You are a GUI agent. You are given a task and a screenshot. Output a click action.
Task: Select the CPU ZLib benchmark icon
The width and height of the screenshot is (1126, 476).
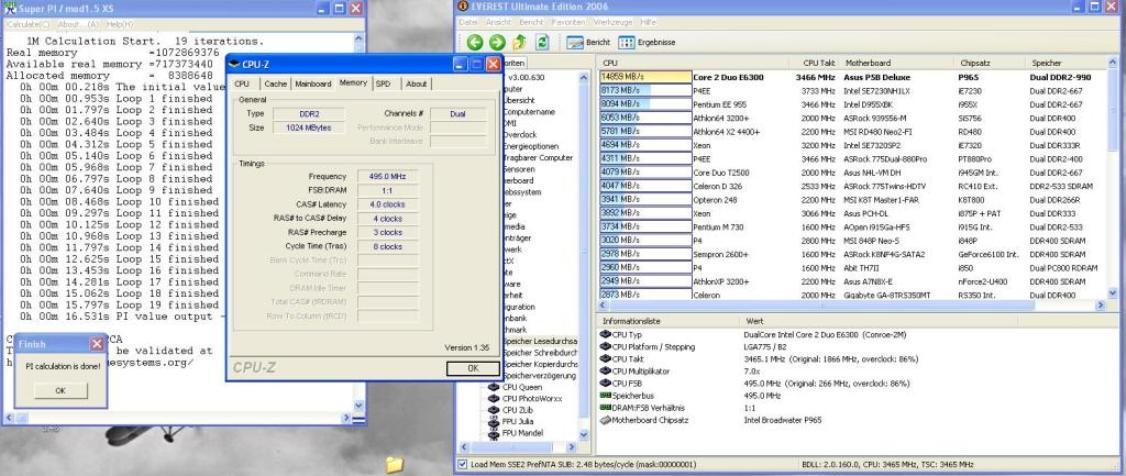pos(493,410)
